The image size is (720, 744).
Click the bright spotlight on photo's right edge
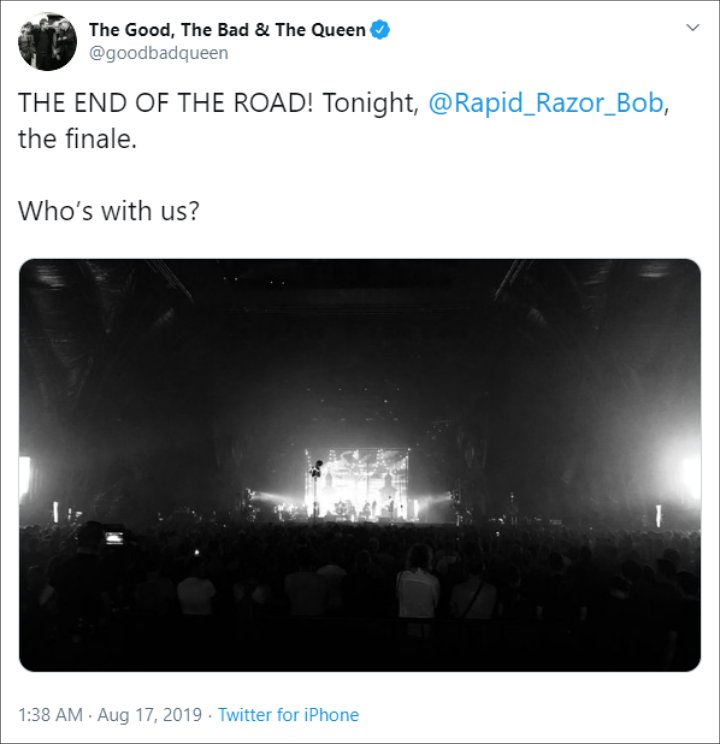click(686, 474)
